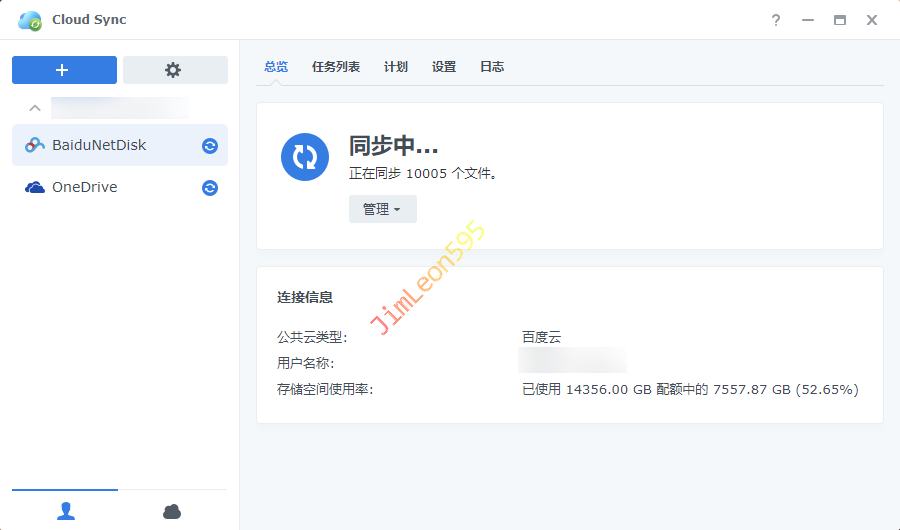Select the 总览 tab
Viewport: 900px width, 530px height.
276,67
